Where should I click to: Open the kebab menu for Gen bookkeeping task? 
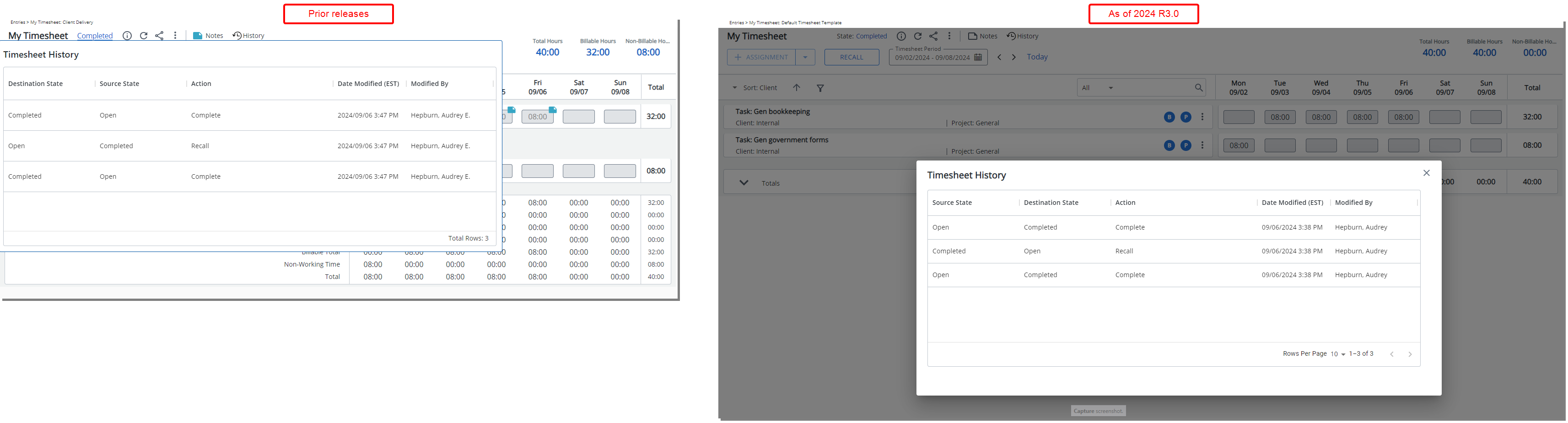coord(1202,117)
